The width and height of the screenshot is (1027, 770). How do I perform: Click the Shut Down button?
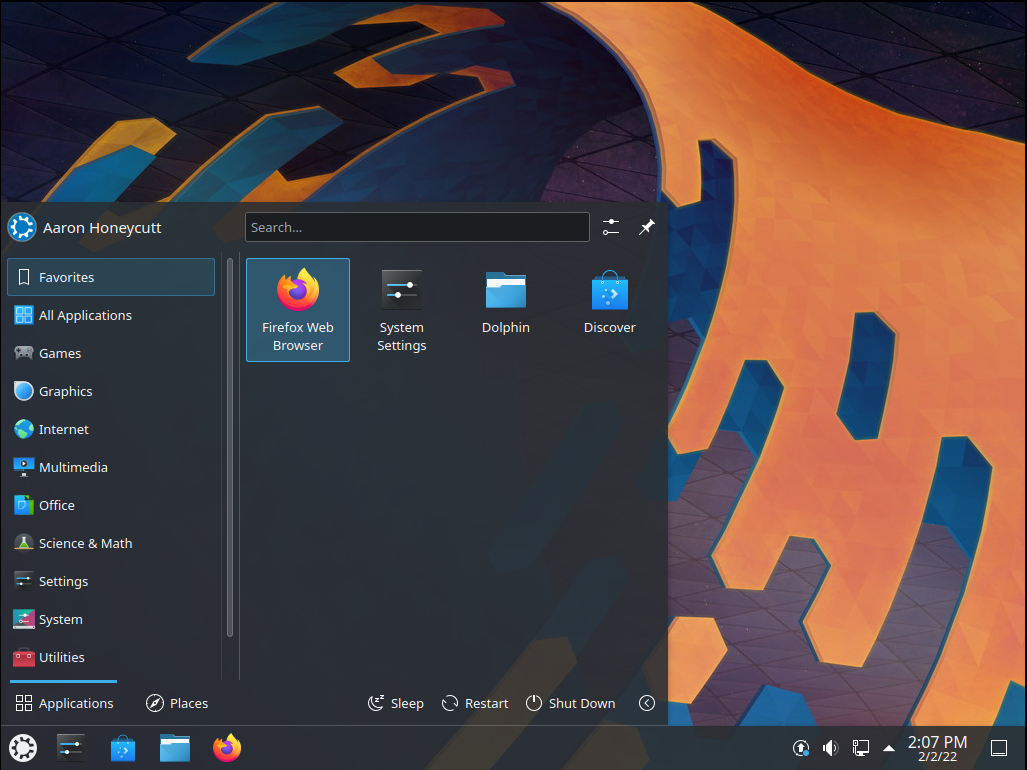[x=570, y=703]
